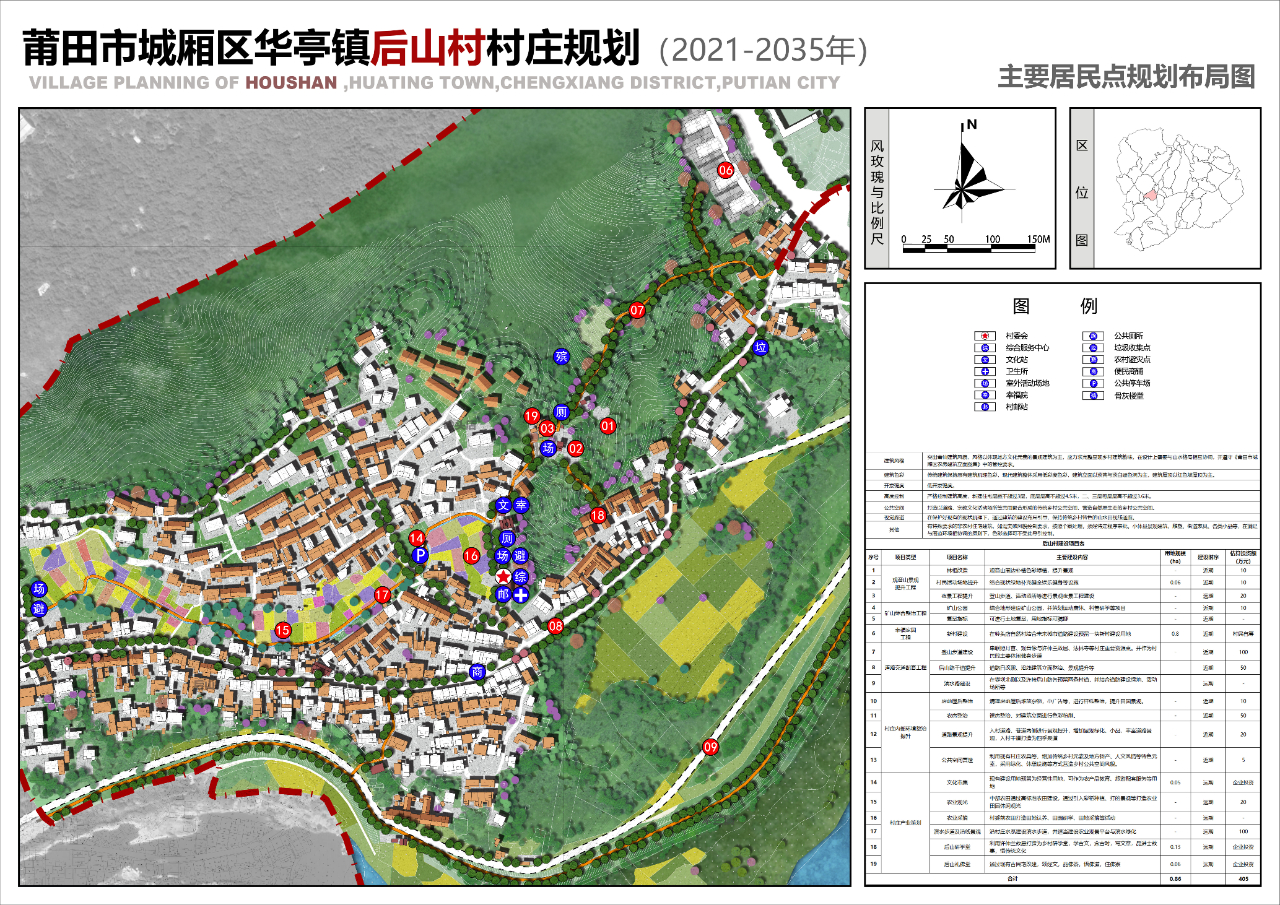Select red marker 02 on the map
The image size is (1280, 905).
click(575, 449)
